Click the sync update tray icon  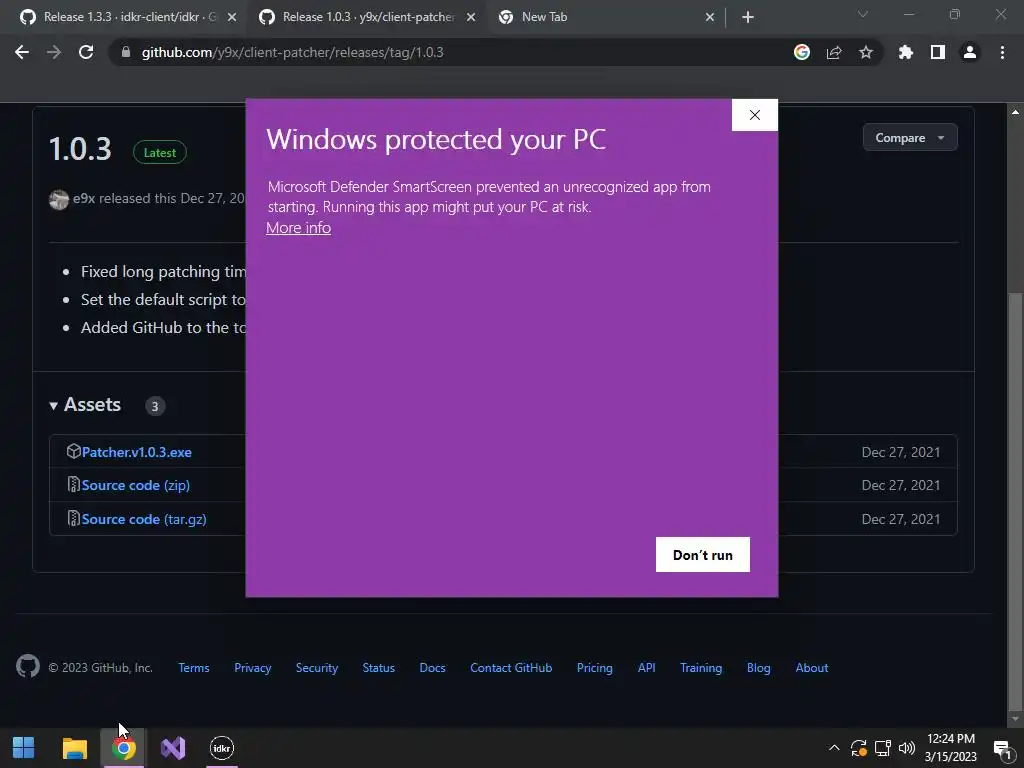pos(859,748)
